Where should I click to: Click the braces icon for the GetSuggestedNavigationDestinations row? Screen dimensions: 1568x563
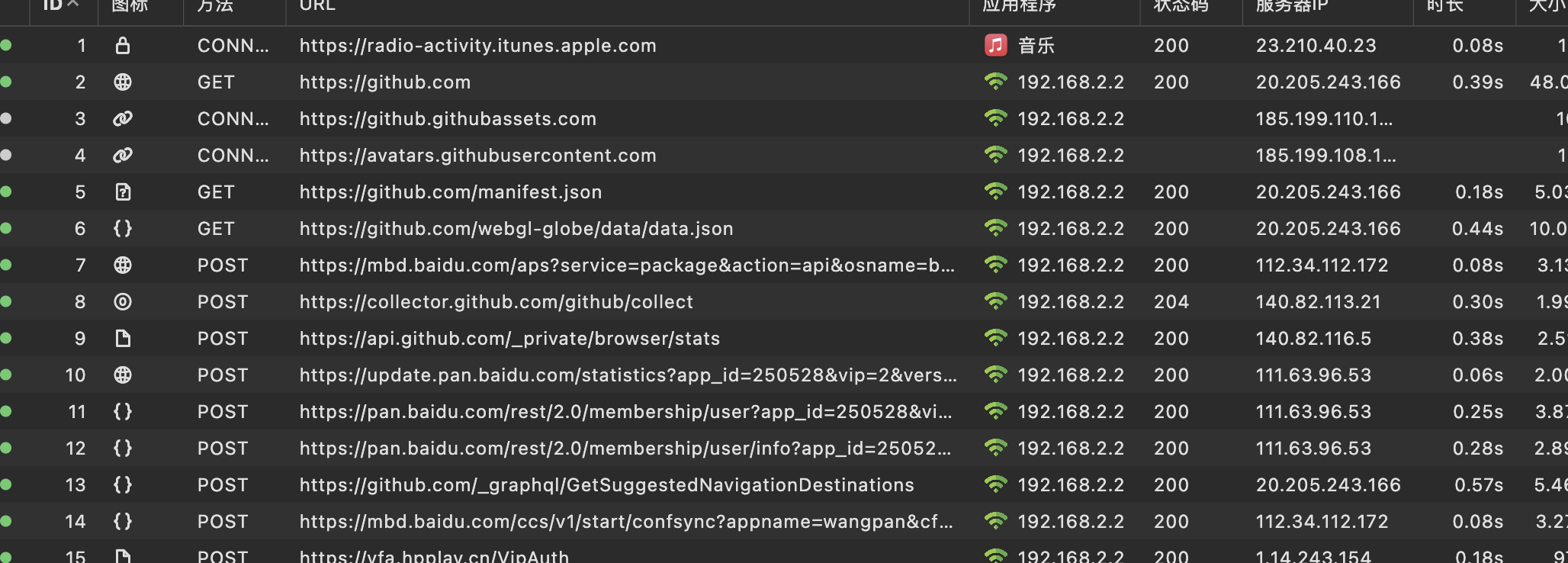[x=123, y=485]
